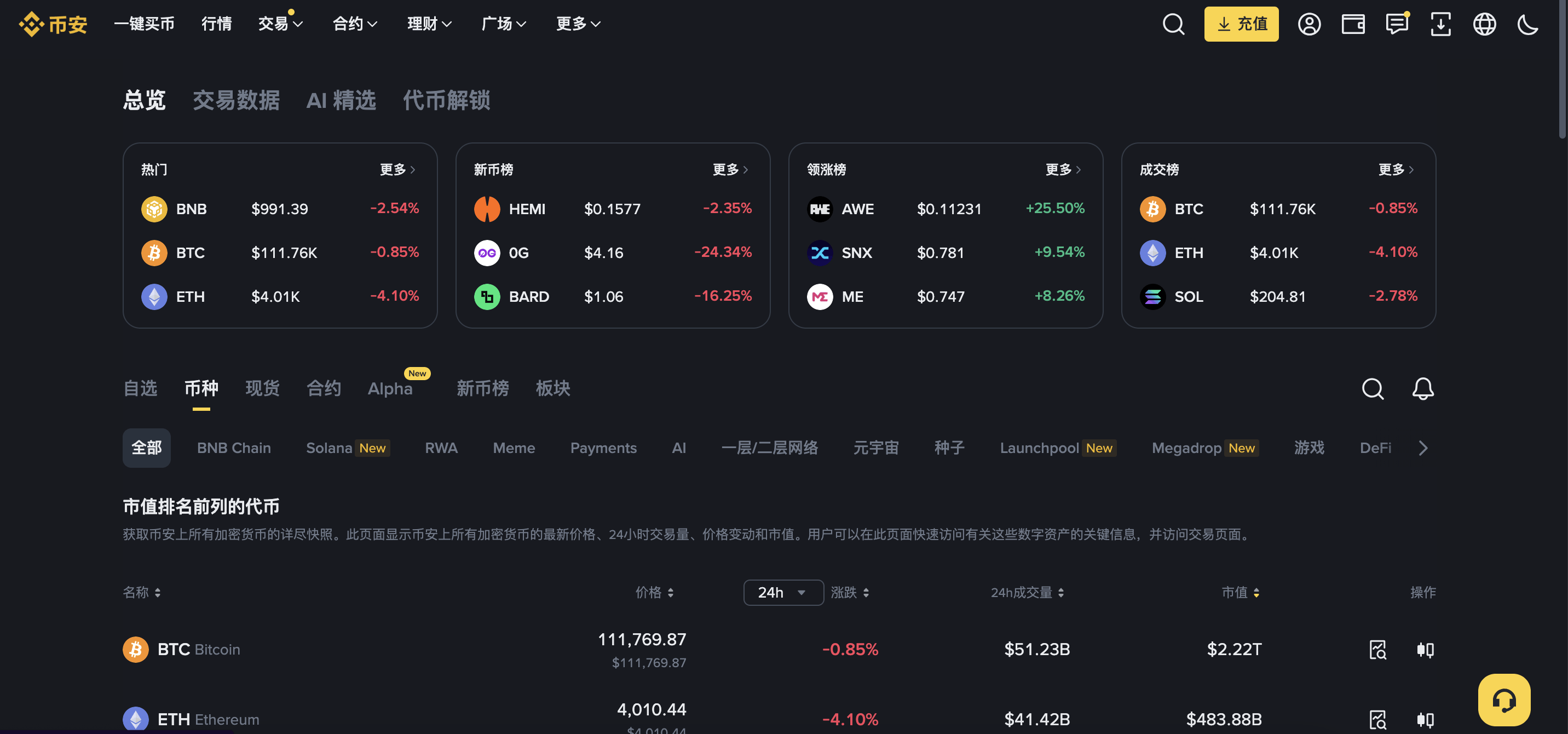Select the Megadrop category chip
Viewport: 1568px width, 734px height.
click(x=1205, y=448)
